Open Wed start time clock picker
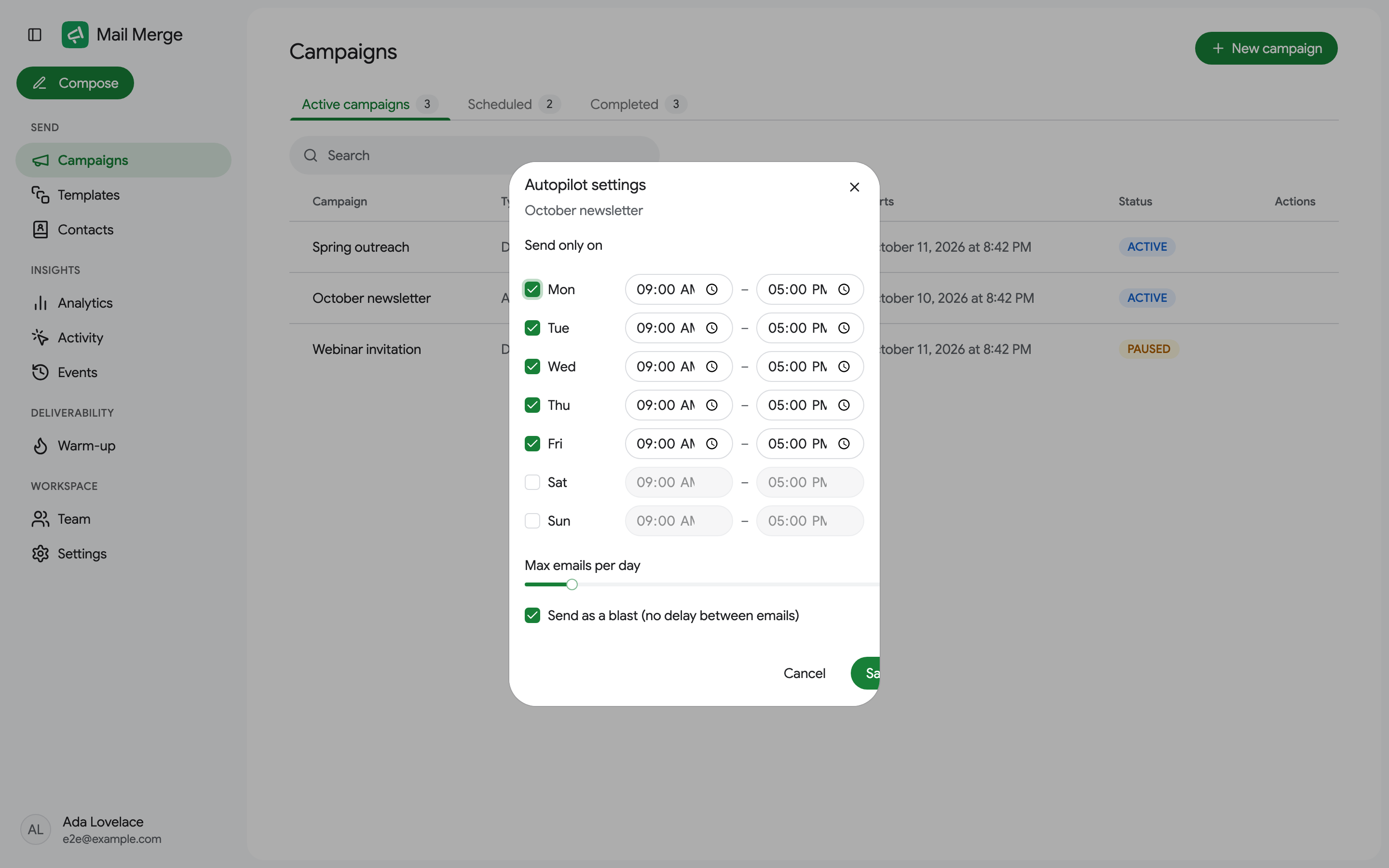Viewport: 1389px width, 868px height. click(x=712, y=366)
